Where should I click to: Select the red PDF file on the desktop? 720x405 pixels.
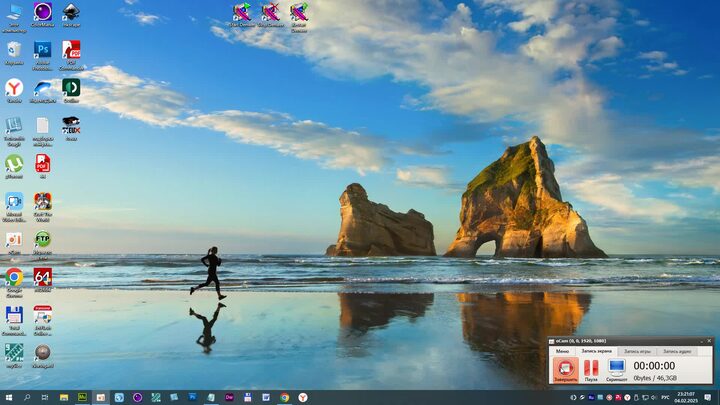pyautogui.click(x=43, y=166)
